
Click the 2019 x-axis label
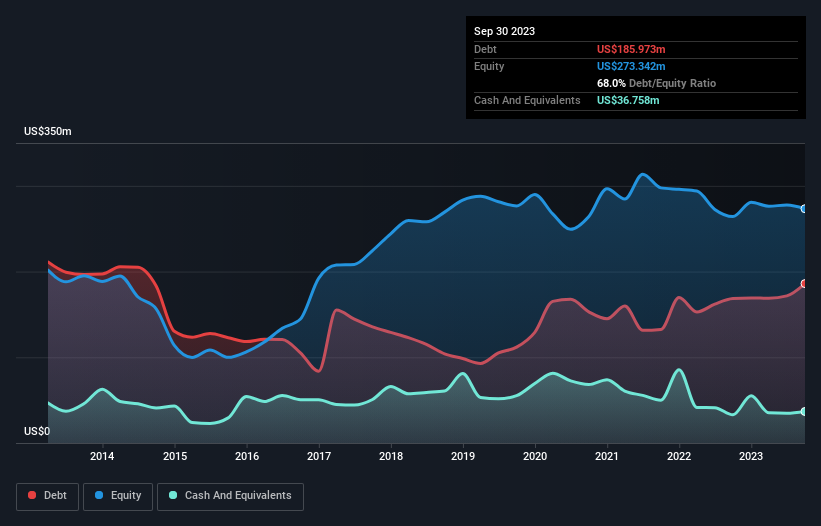463,456
